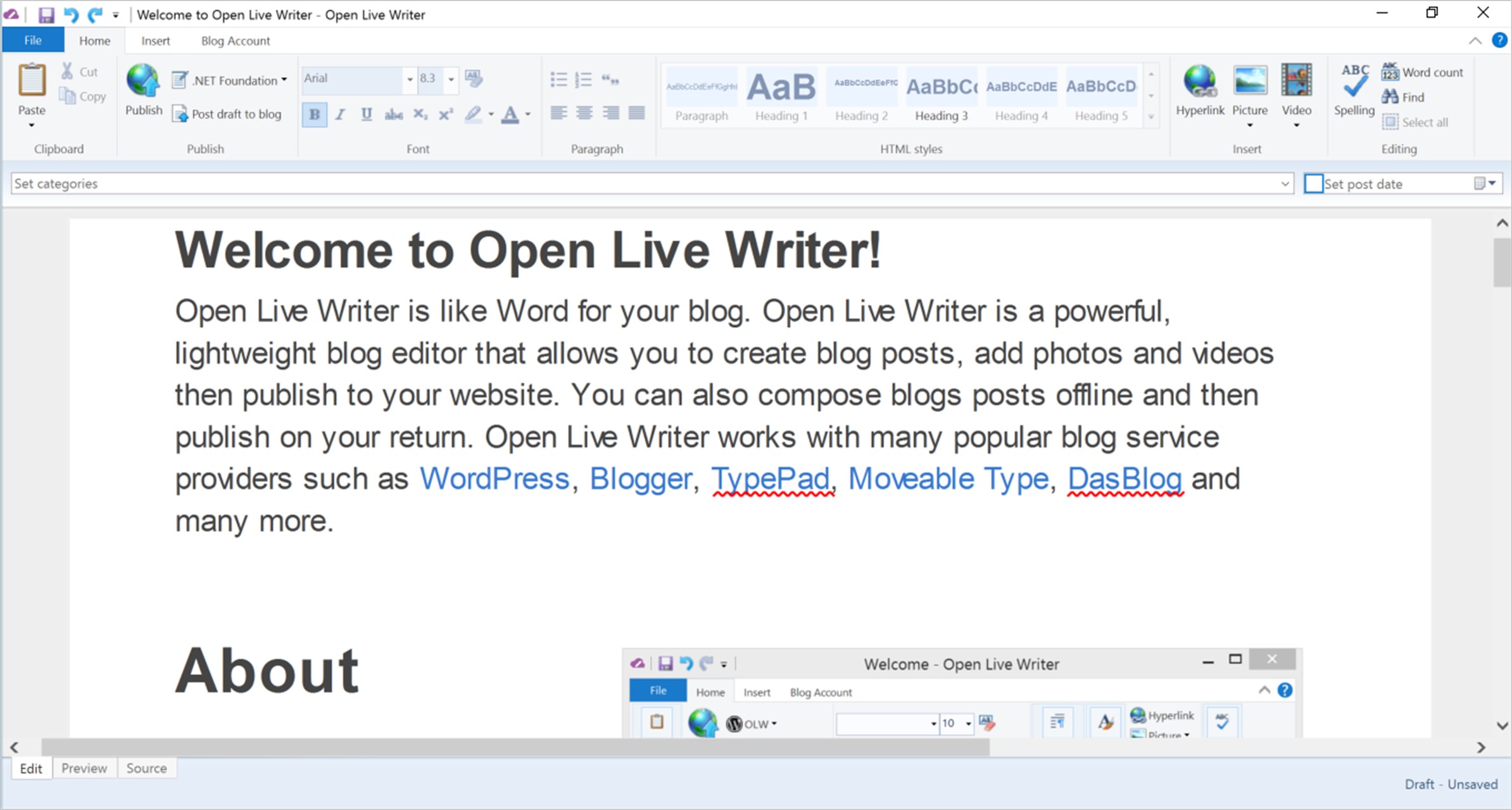This screenshot has width=1512, height=810.
Task: Open the font color picker
Action: [x=528, y=115]
